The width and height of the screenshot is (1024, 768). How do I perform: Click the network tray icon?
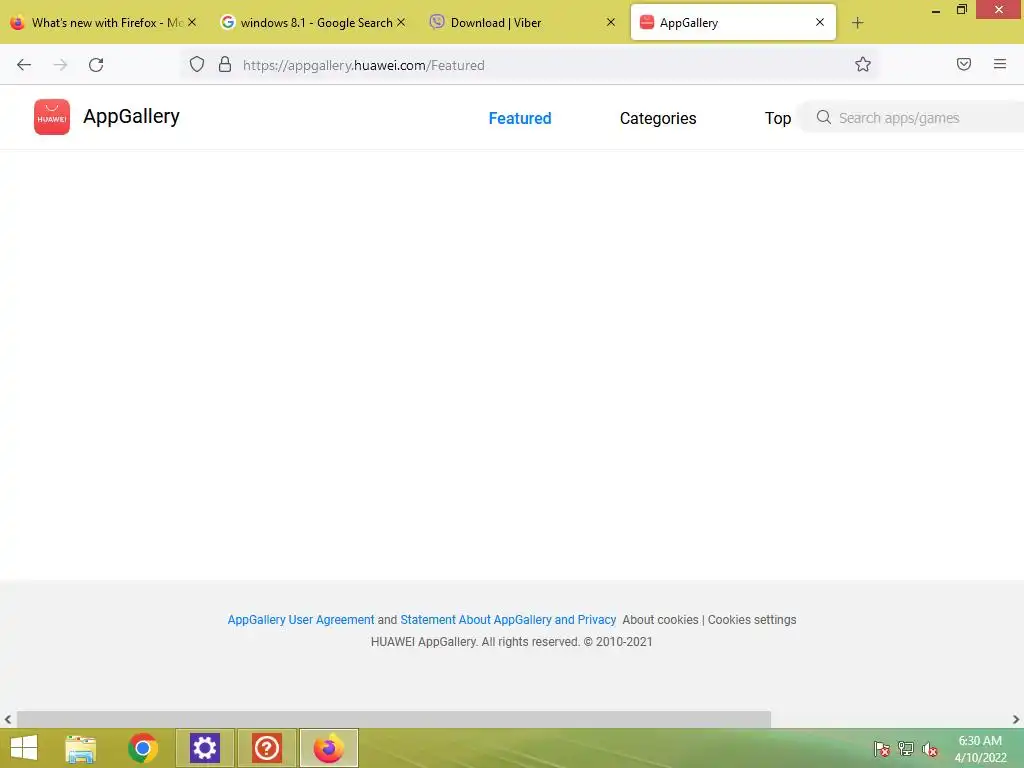[905, 749]
